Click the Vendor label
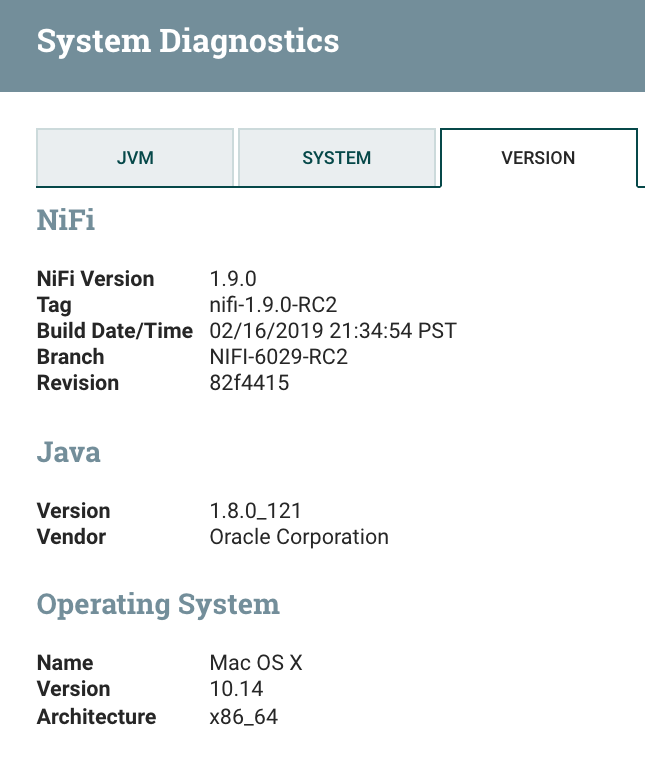Image resolution: width=645 pixels, height=770 pixels. [x=71, y=537]
